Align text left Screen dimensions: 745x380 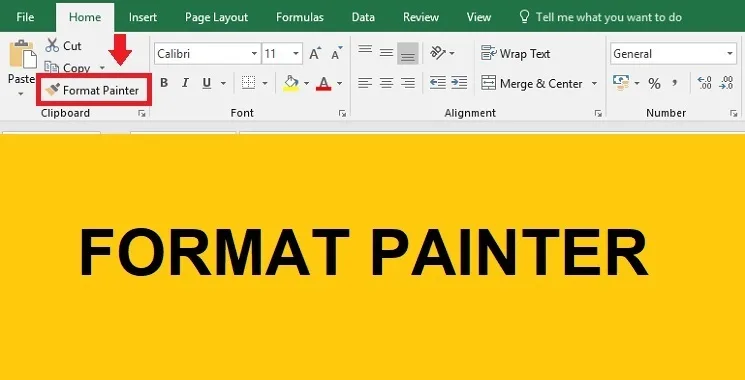[x=365, y=84]
